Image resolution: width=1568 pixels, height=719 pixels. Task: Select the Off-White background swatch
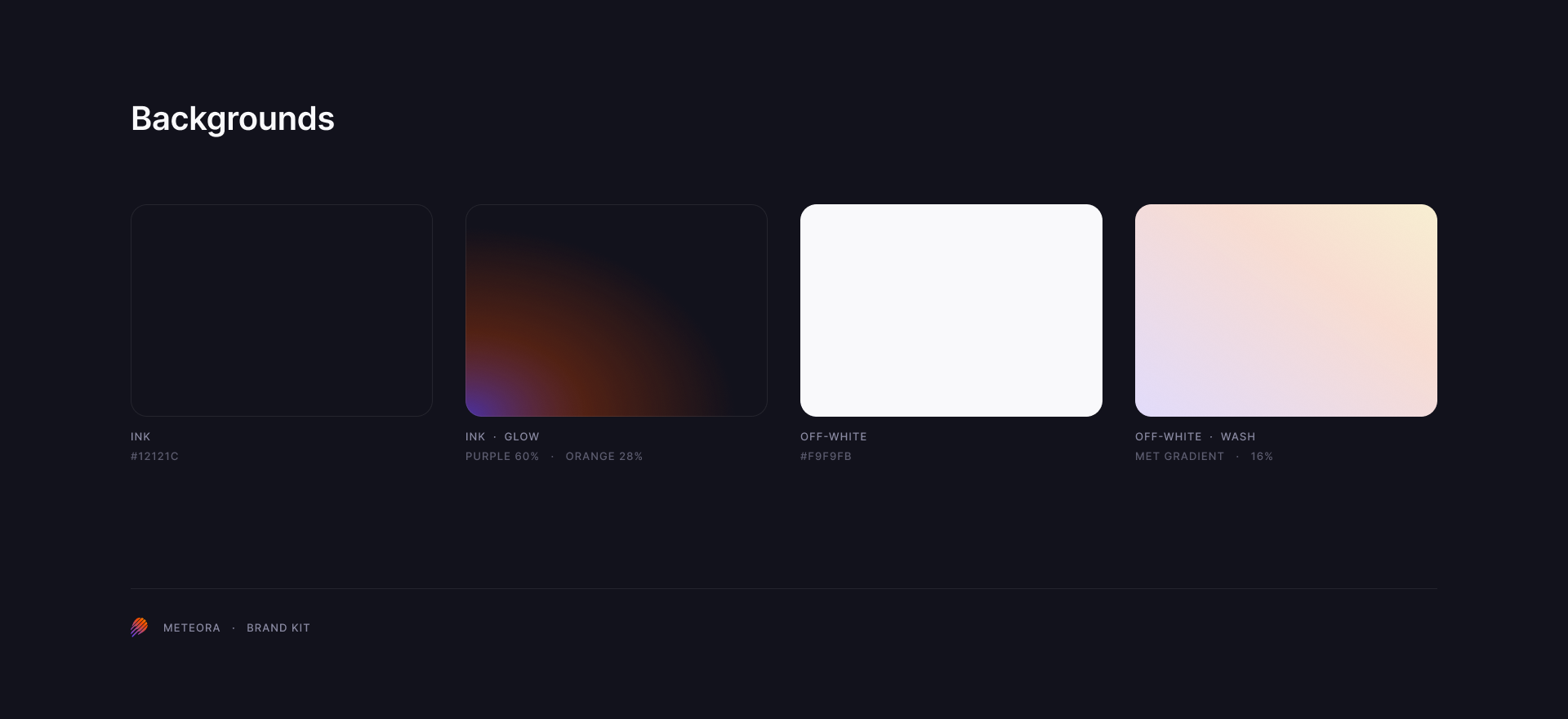coord(951,310)
